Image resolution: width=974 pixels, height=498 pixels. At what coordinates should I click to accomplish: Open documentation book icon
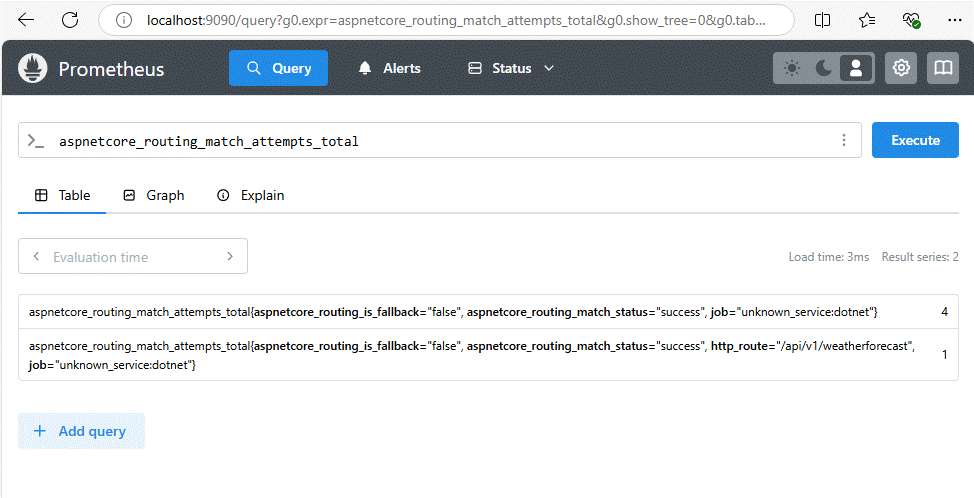coord(943,68)
